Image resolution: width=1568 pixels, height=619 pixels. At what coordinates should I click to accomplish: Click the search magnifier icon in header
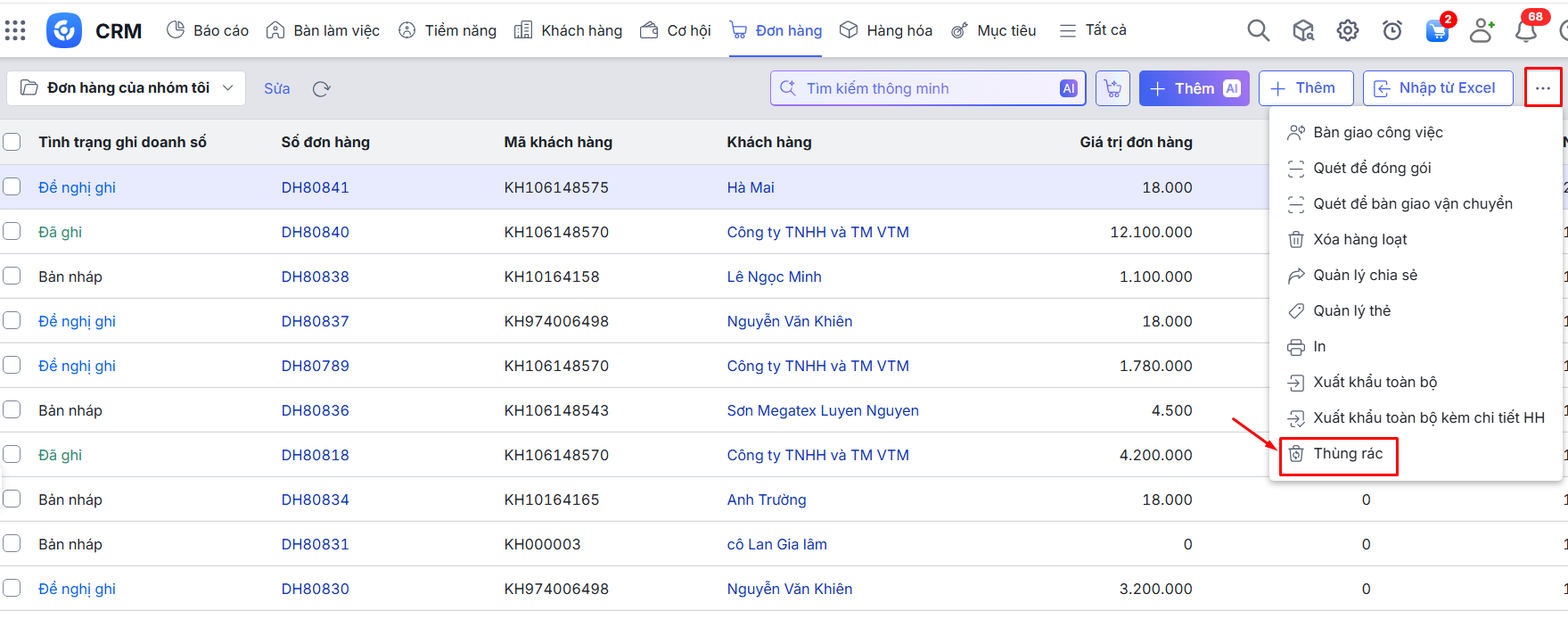1258,30
